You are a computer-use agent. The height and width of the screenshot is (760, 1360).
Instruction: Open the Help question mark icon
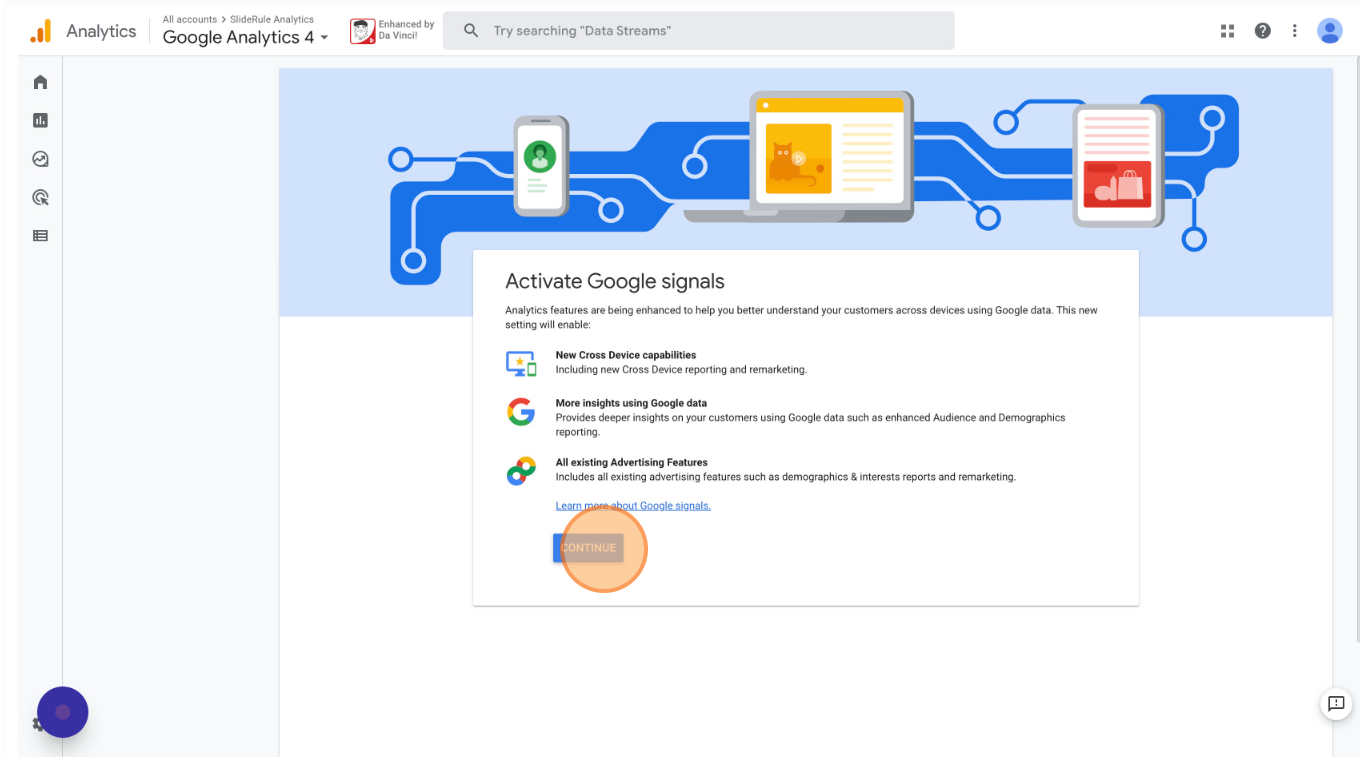1263,31
